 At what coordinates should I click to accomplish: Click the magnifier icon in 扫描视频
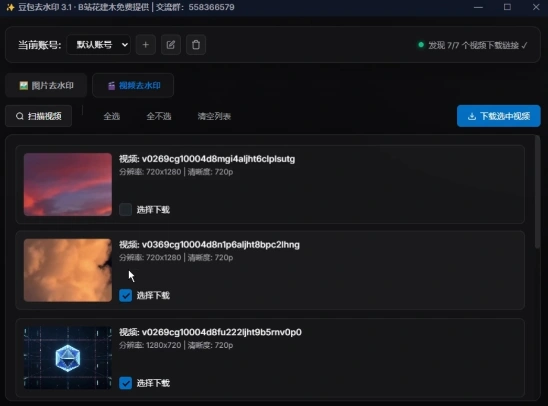coord(20,116)
